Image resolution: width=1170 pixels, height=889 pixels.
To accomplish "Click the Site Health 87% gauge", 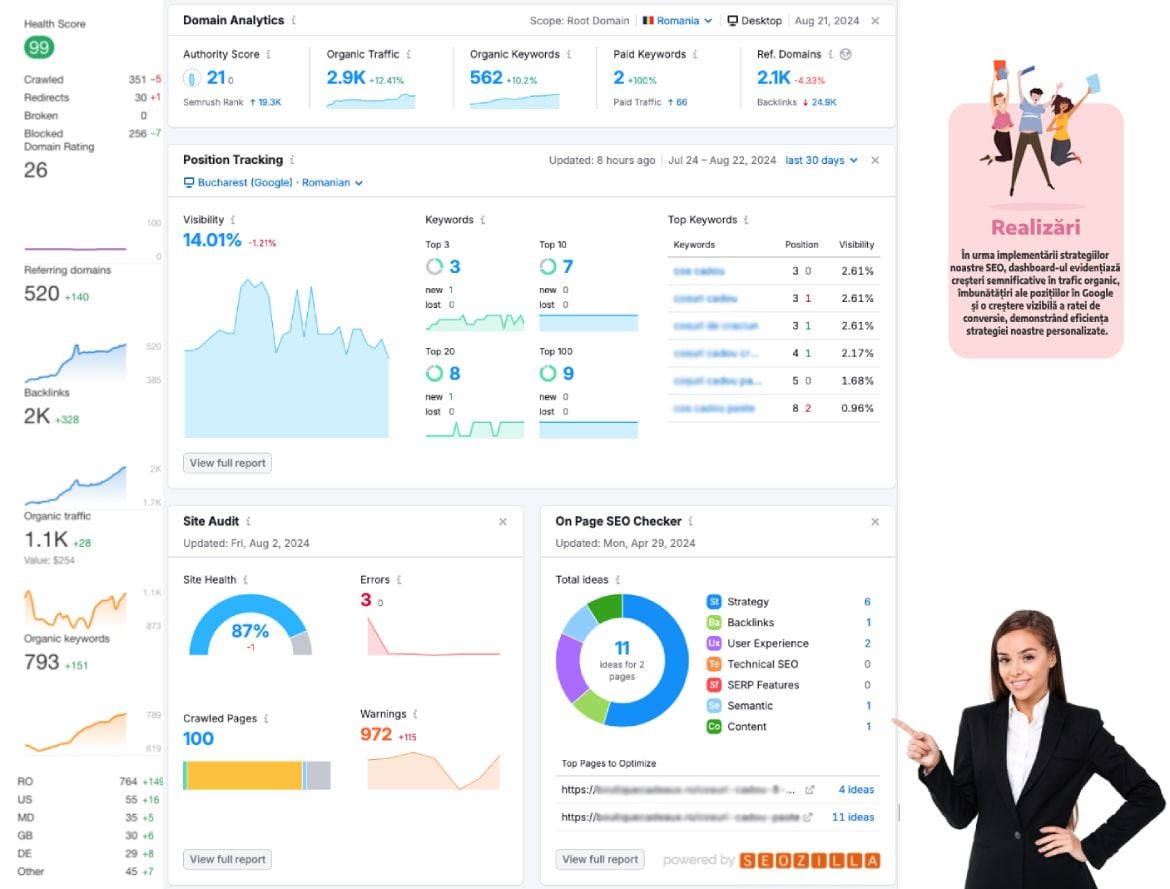I will click(250, 626).
